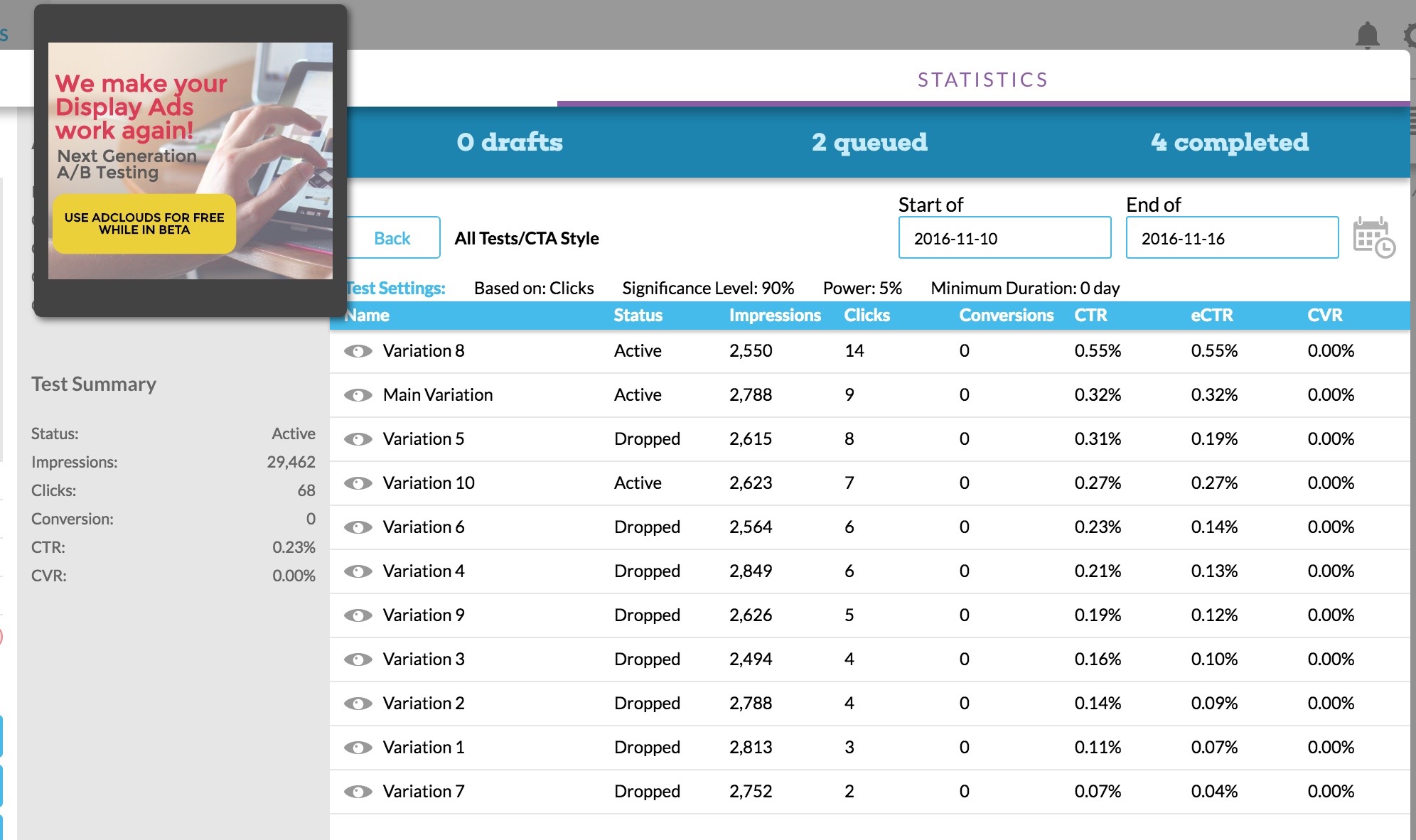Click Variation 1 eCTR value 0.07%
The height and width of the screenshot is (840, 1416).
click(1214, 748)
